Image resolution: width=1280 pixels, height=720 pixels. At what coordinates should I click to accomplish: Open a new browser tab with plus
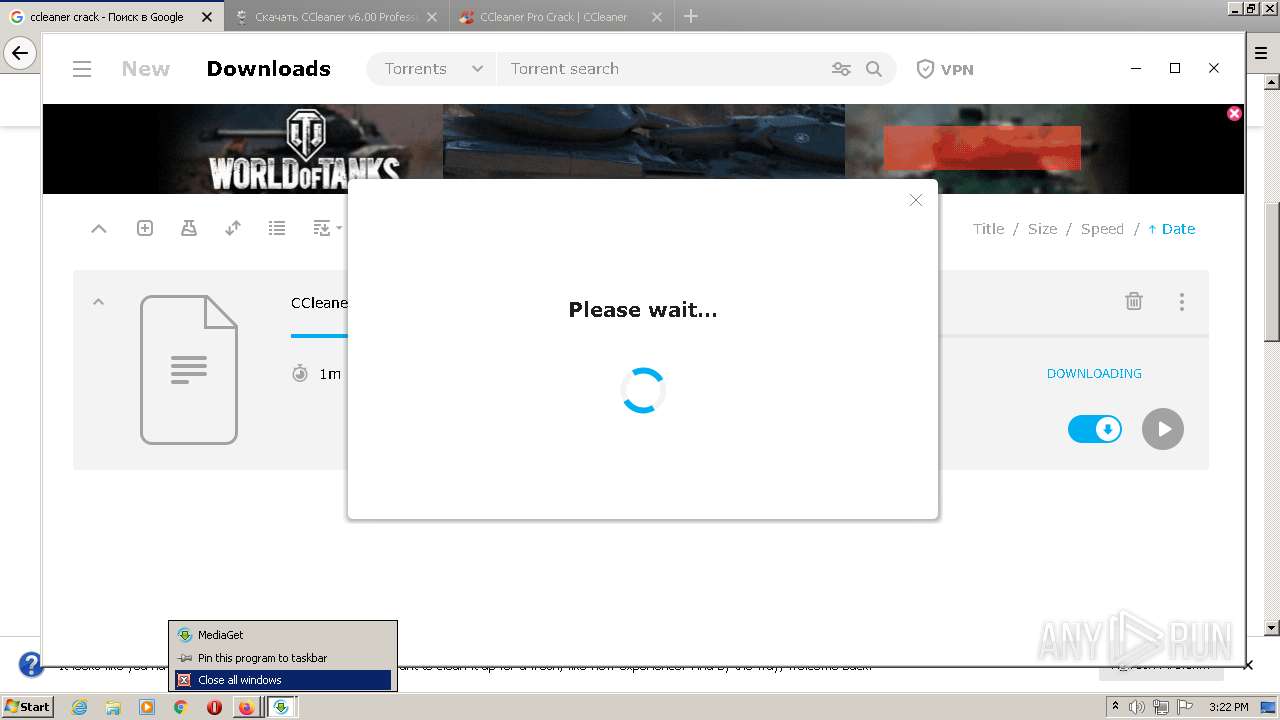[691, 16]
